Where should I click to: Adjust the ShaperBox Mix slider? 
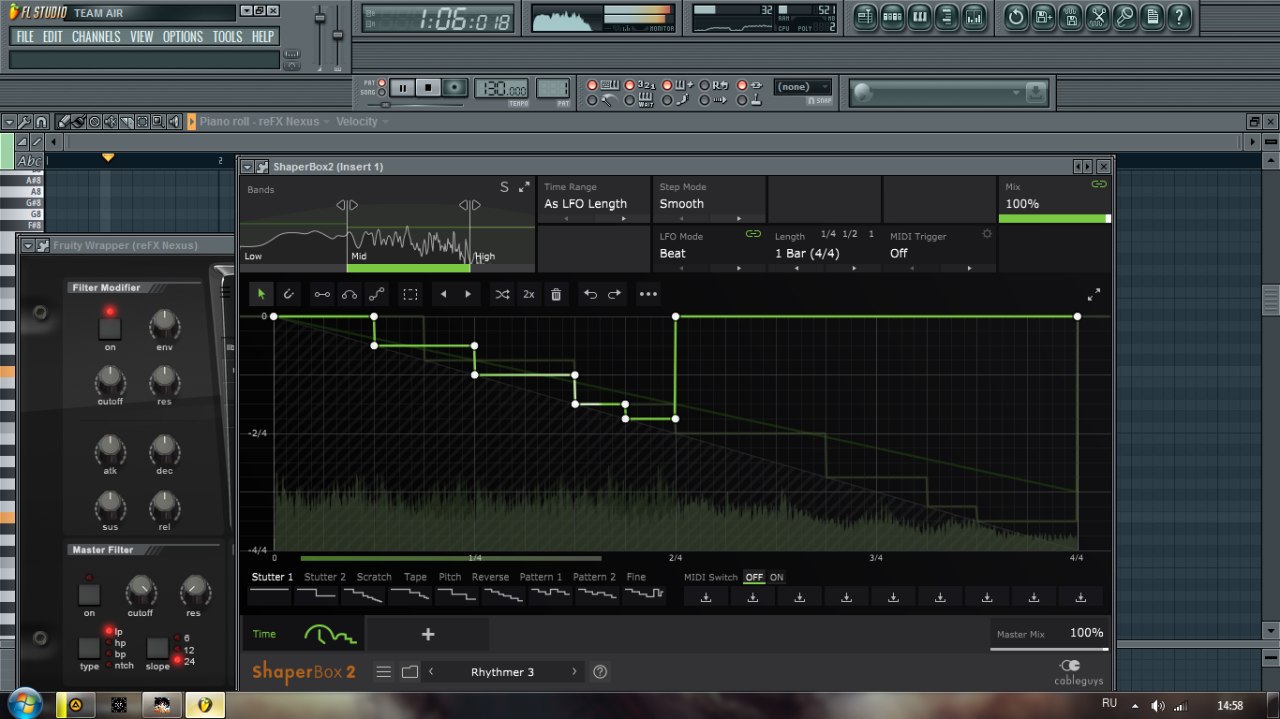point(1054,218)
